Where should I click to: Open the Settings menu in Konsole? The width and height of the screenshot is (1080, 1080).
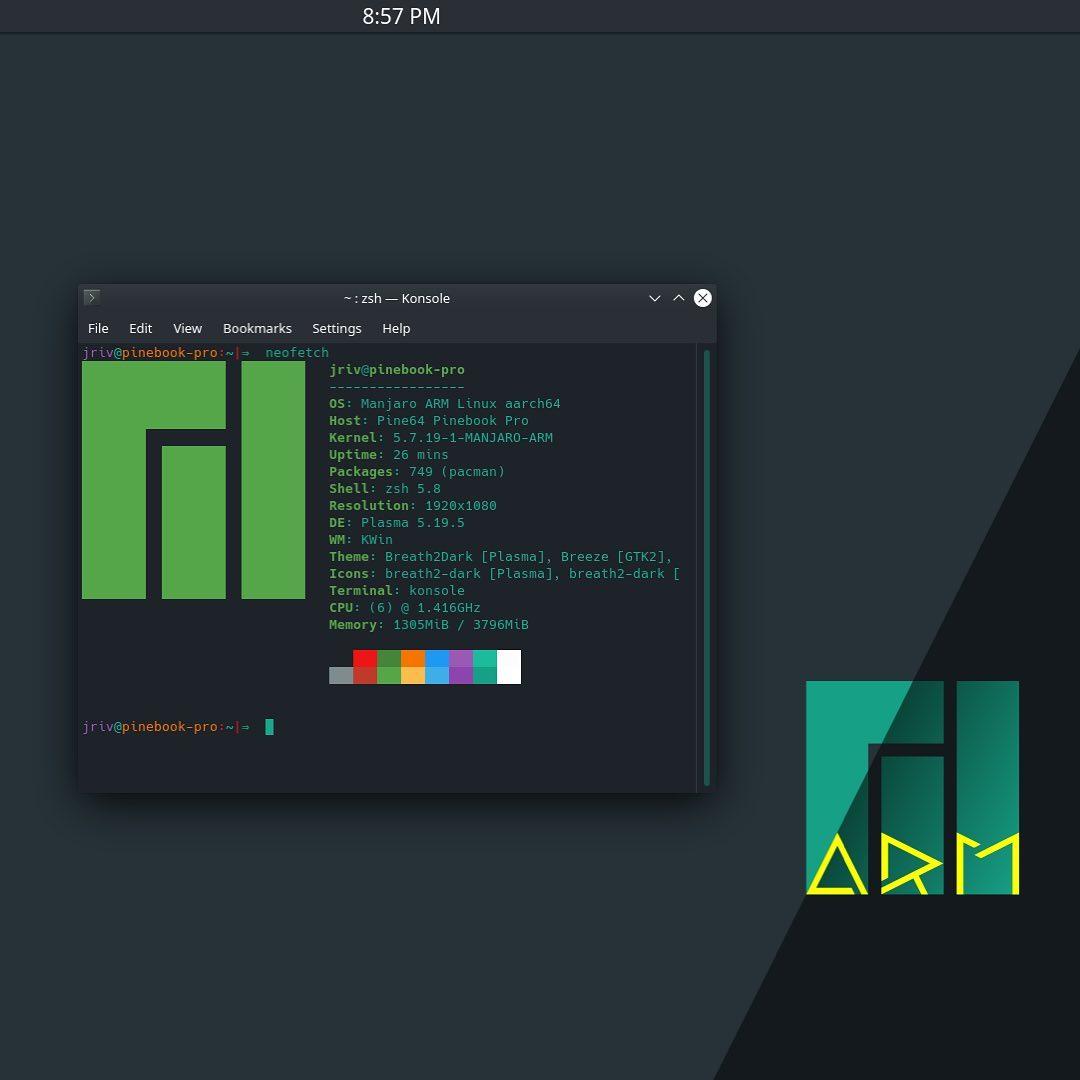point(337,329)
